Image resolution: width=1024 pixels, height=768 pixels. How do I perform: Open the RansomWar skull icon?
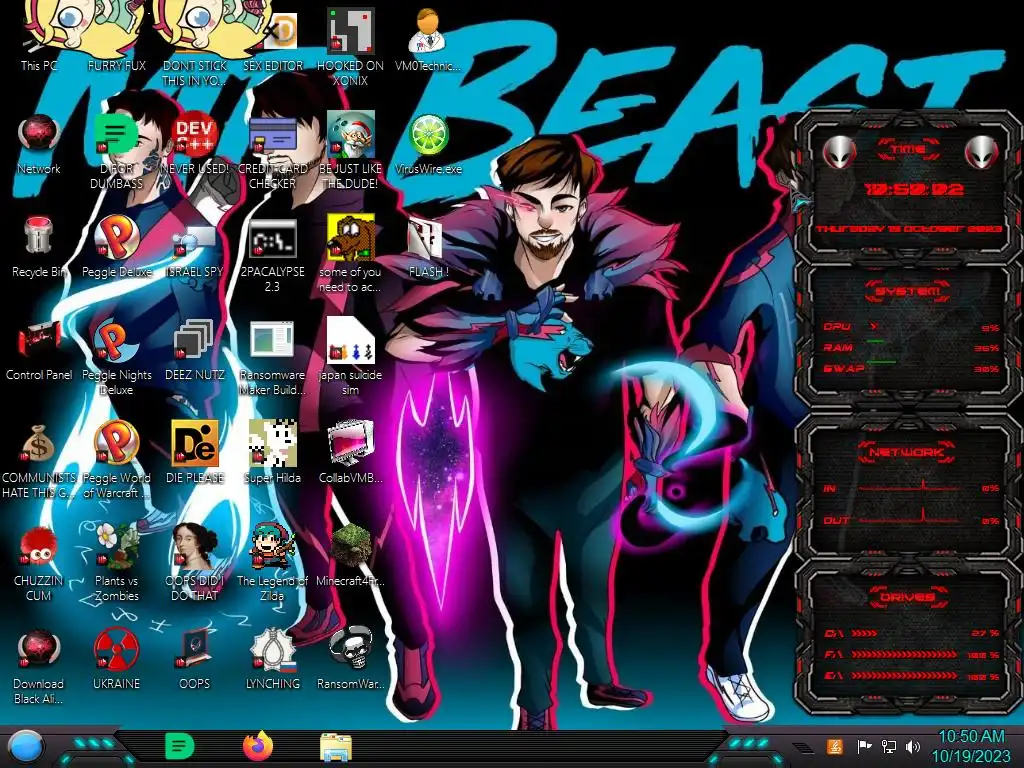click(x=350, y=660)
